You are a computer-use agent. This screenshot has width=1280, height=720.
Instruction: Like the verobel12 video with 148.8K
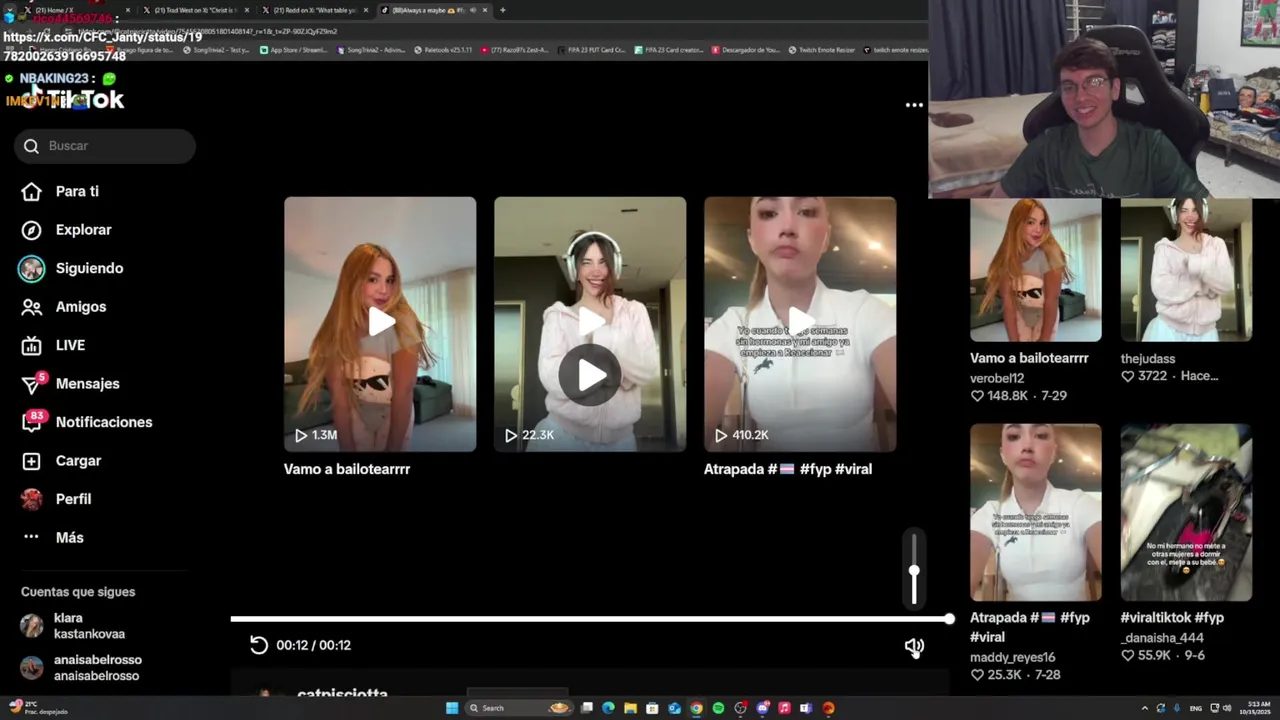coord(978,396)
